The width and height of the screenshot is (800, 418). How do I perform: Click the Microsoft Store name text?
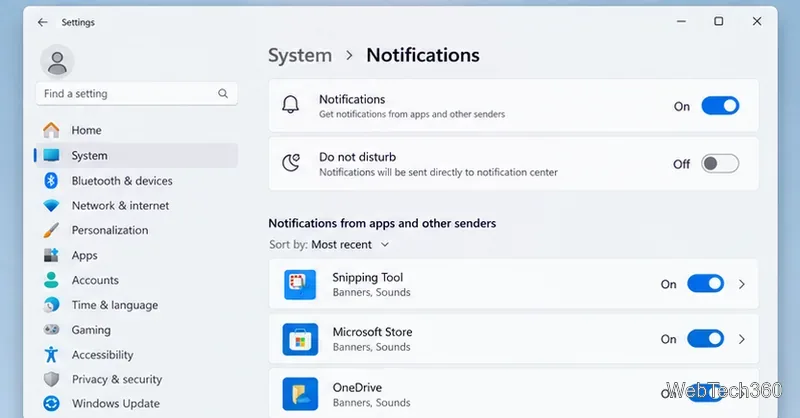click(x=372, y=332)
